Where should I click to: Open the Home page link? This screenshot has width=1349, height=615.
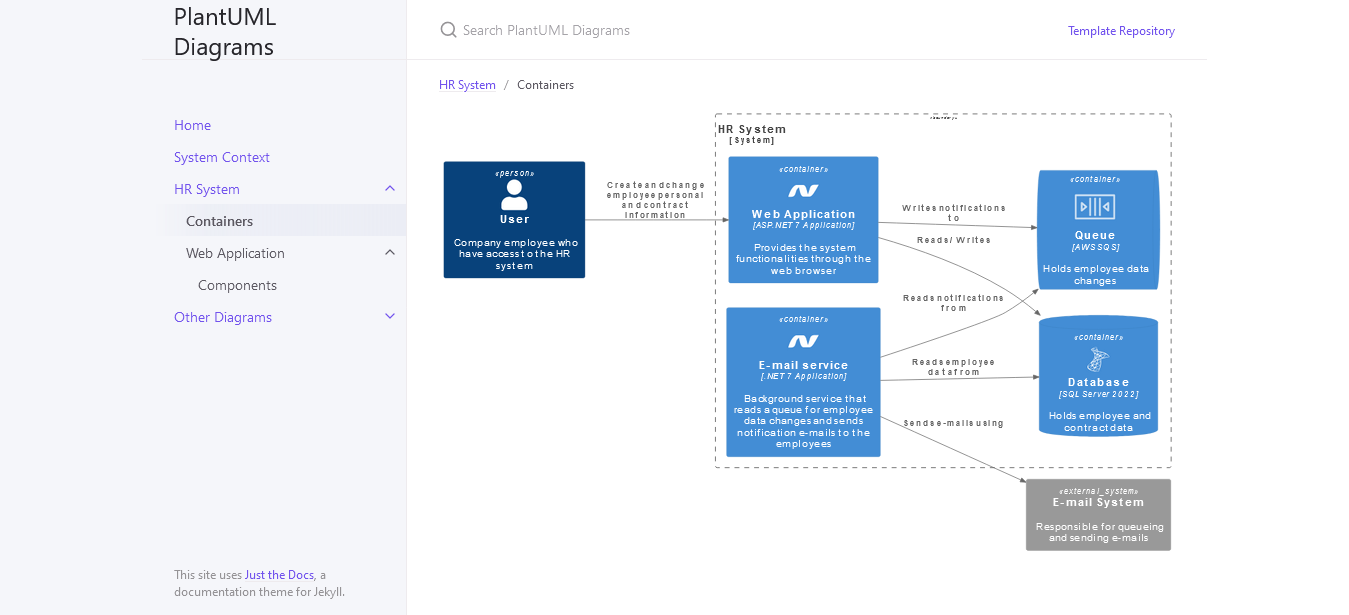click(192, 125)
